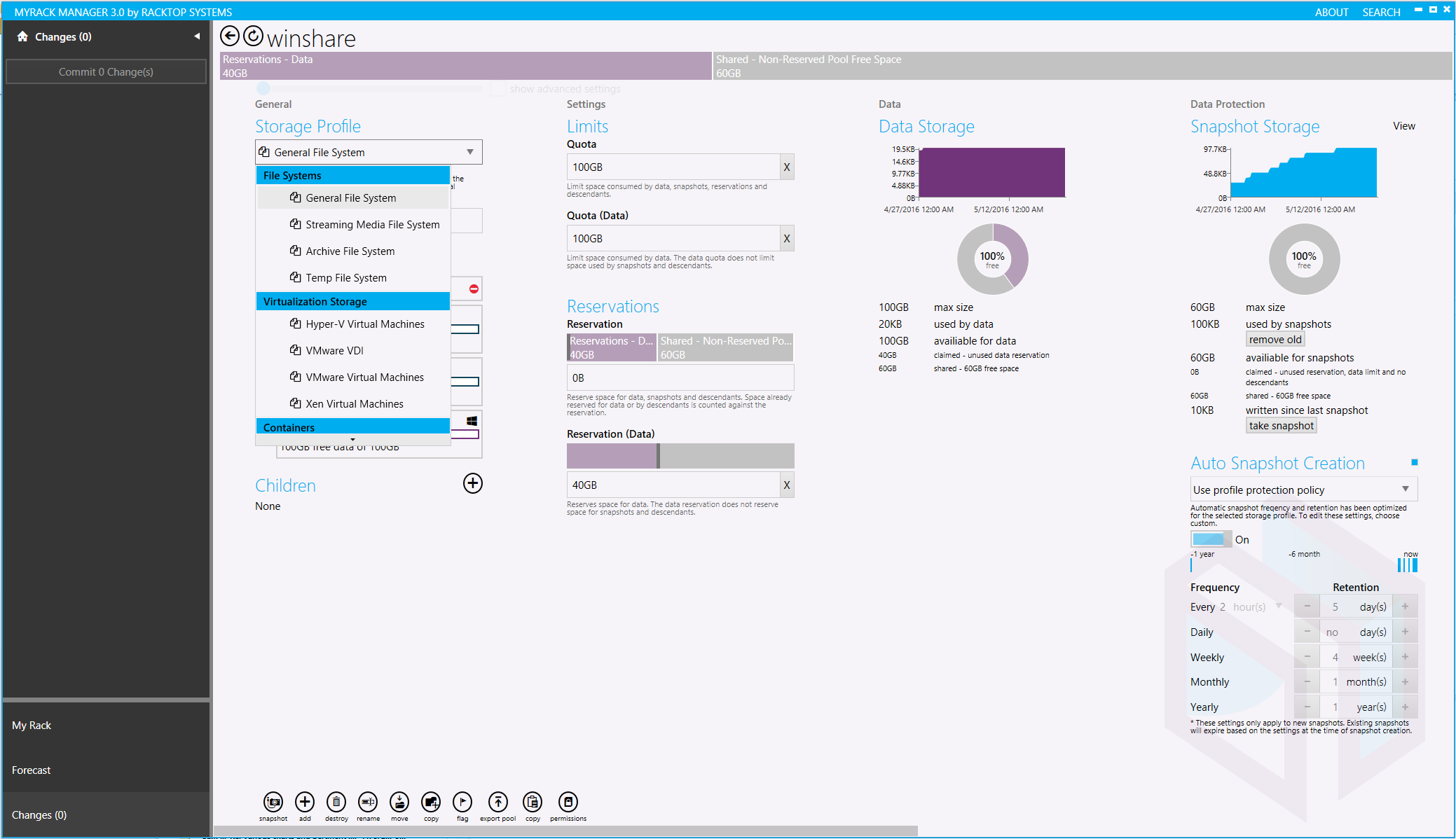1456x839 pixels.
Task: Click the snapshot icon in bottom toolbar
Action: pos(273,802)
